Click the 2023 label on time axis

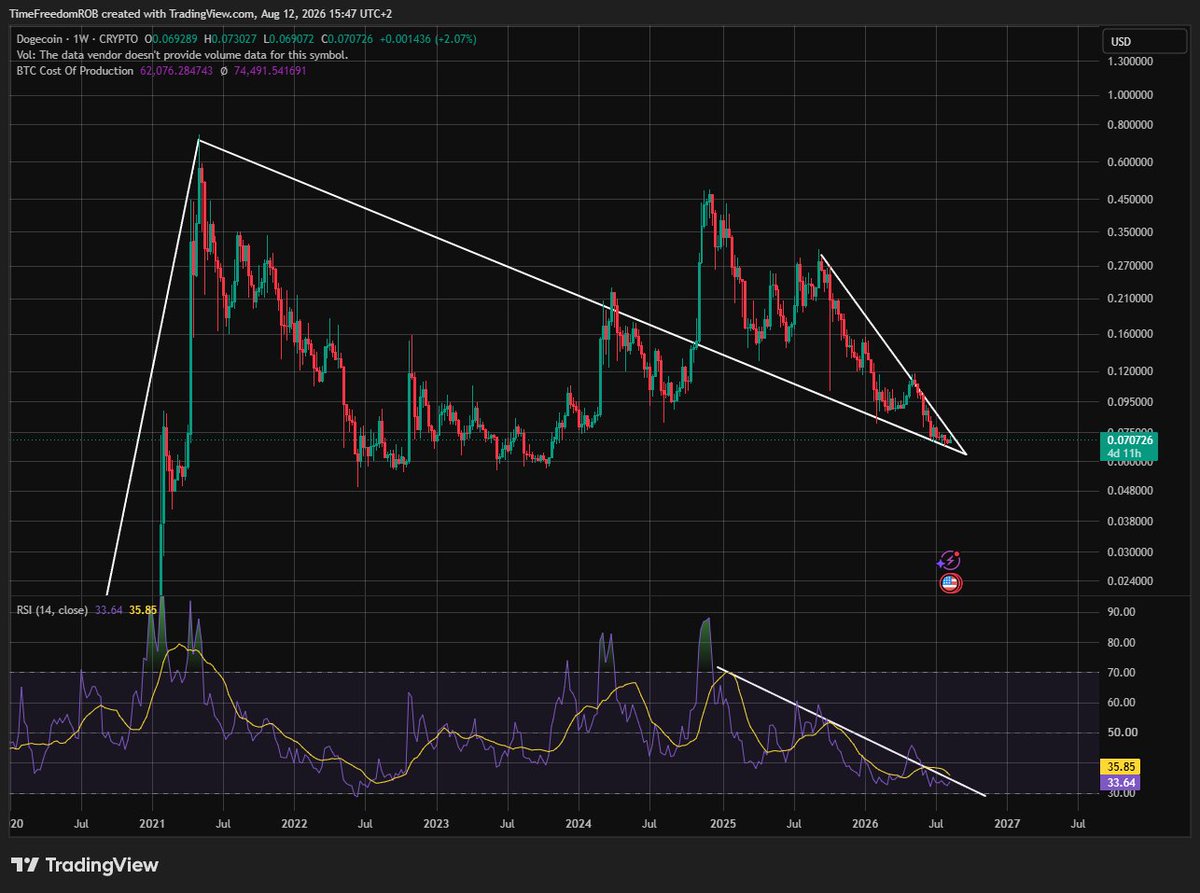coord(436,824)
